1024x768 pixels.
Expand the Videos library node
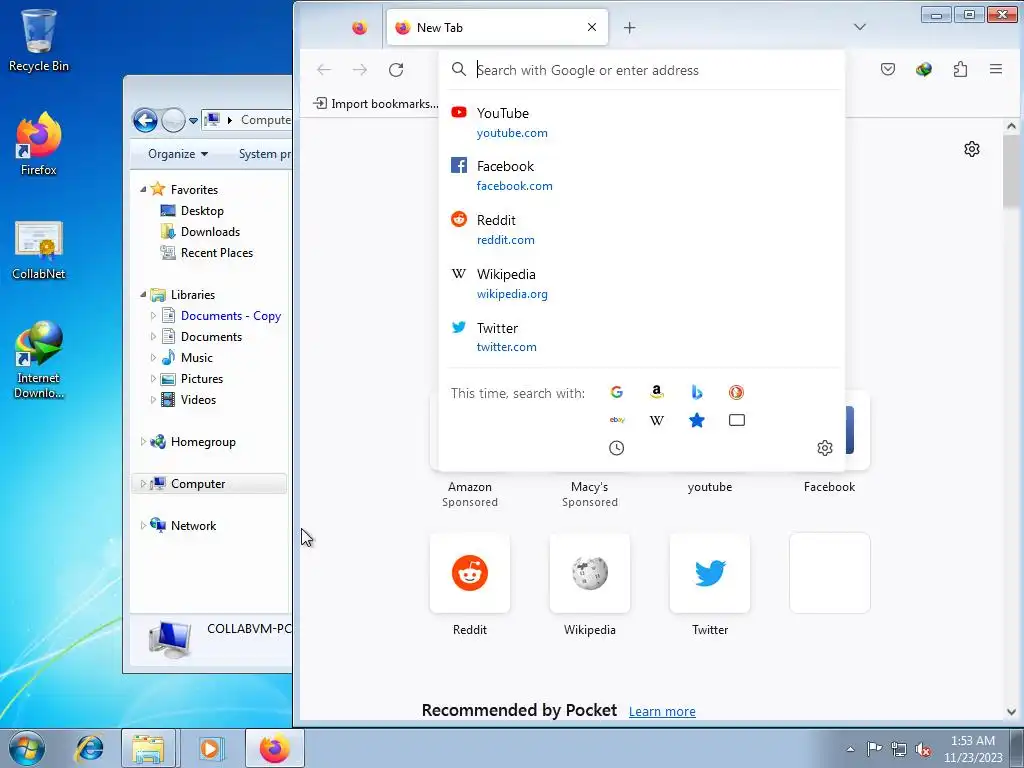(153, 400)
